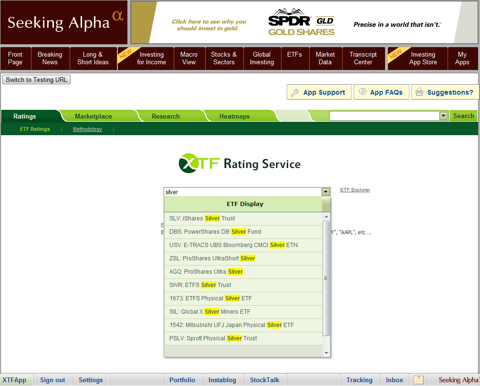The height and width of the screenshot is (386, 480).
Task: Open the Front Page nav item
Action: (x=15, y=58)
